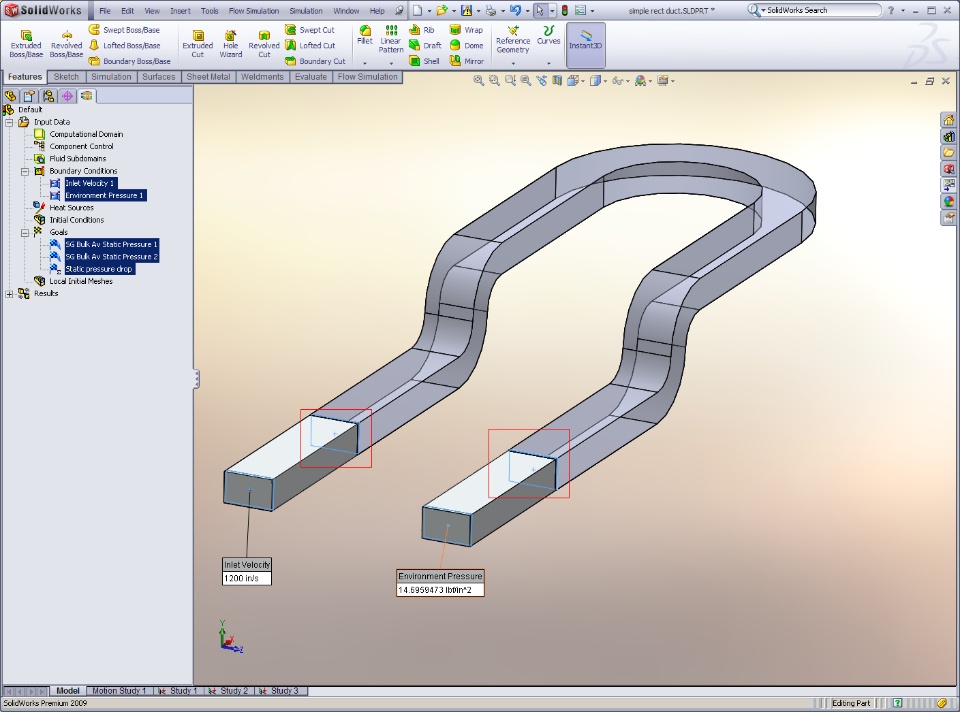Select the Wrap tool

(467, 29)
